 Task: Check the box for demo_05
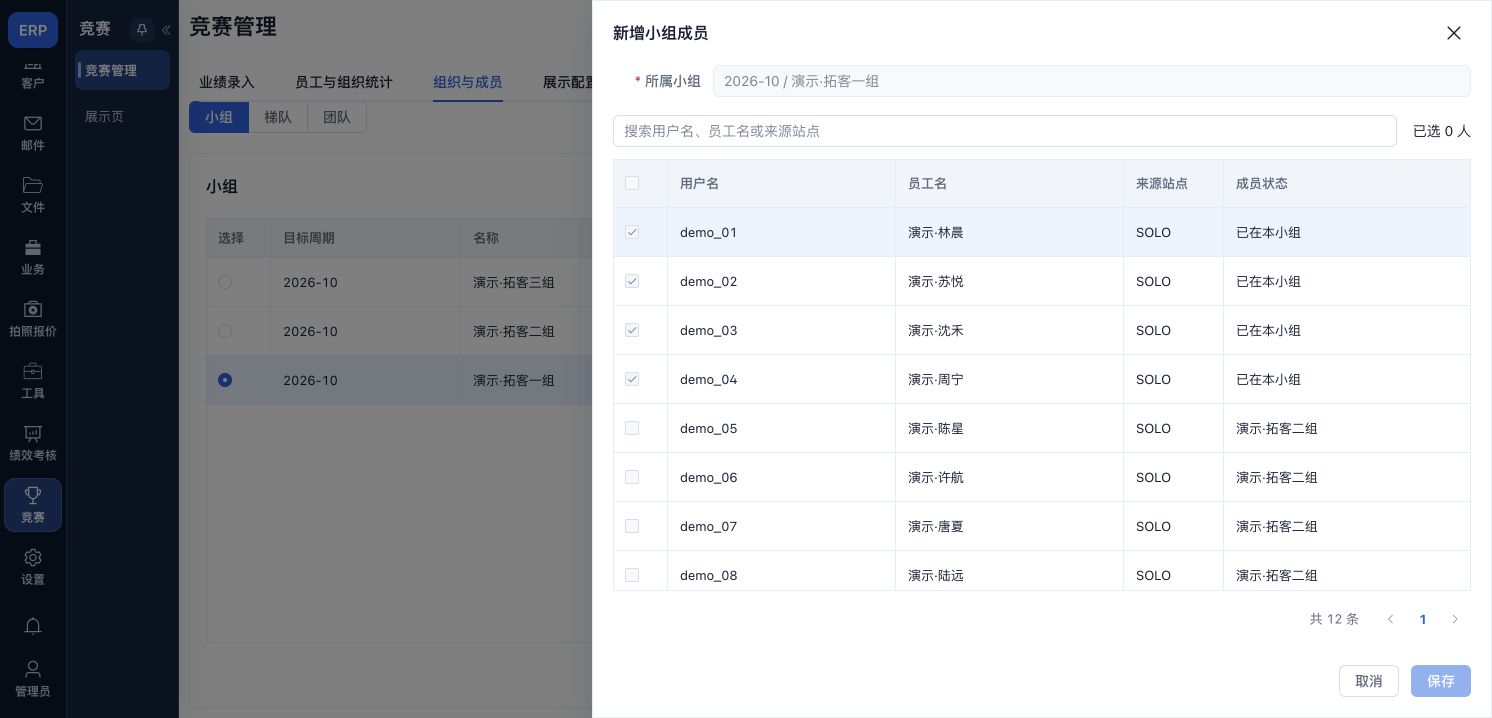coord(632,428)
